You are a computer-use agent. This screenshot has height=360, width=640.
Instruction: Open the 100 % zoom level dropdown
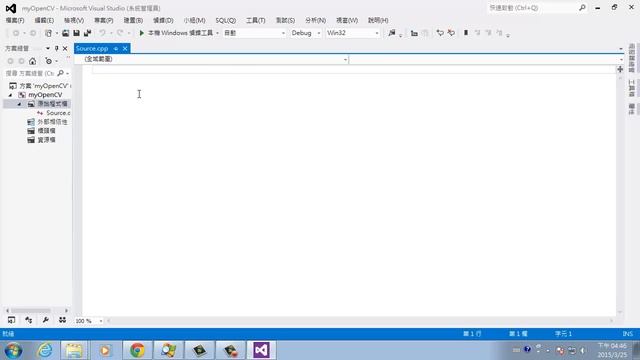[101, 321]
